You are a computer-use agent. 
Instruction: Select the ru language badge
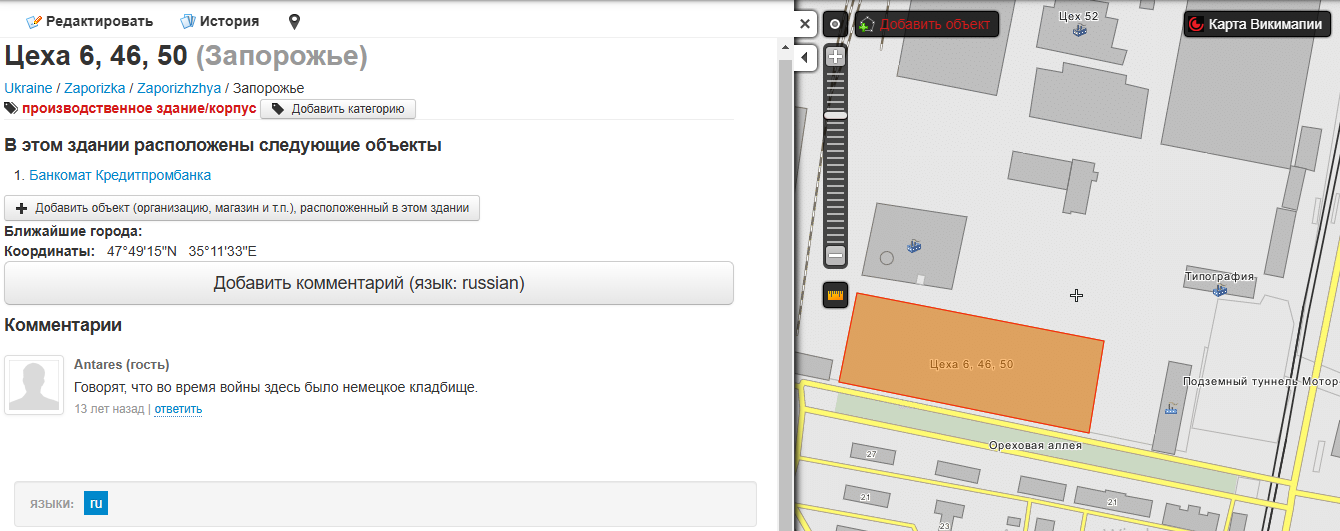click(x=96, y=503)
